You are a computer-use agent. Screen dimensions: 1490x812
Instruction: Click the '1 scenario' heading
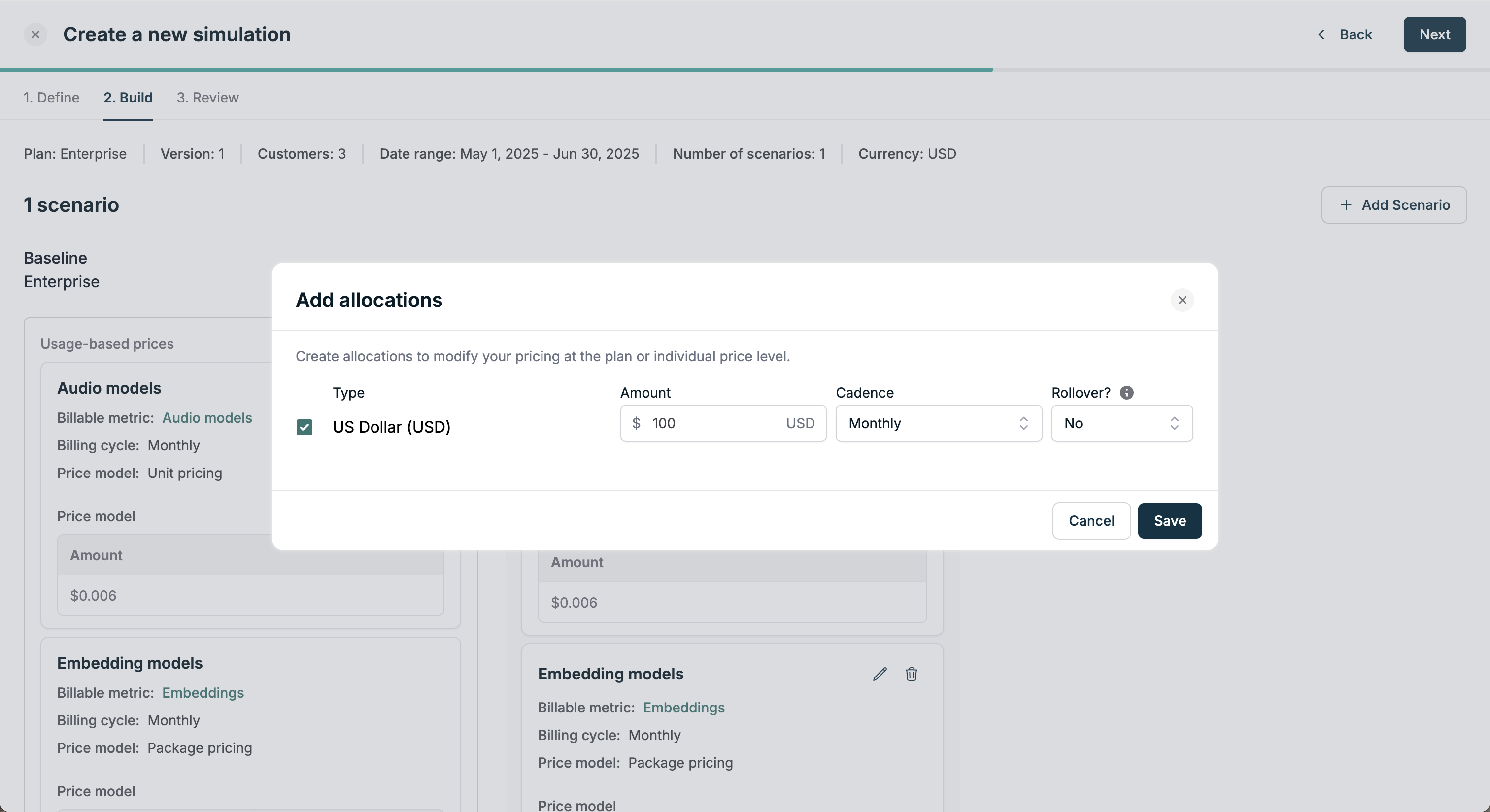click(x=71, y=205)
